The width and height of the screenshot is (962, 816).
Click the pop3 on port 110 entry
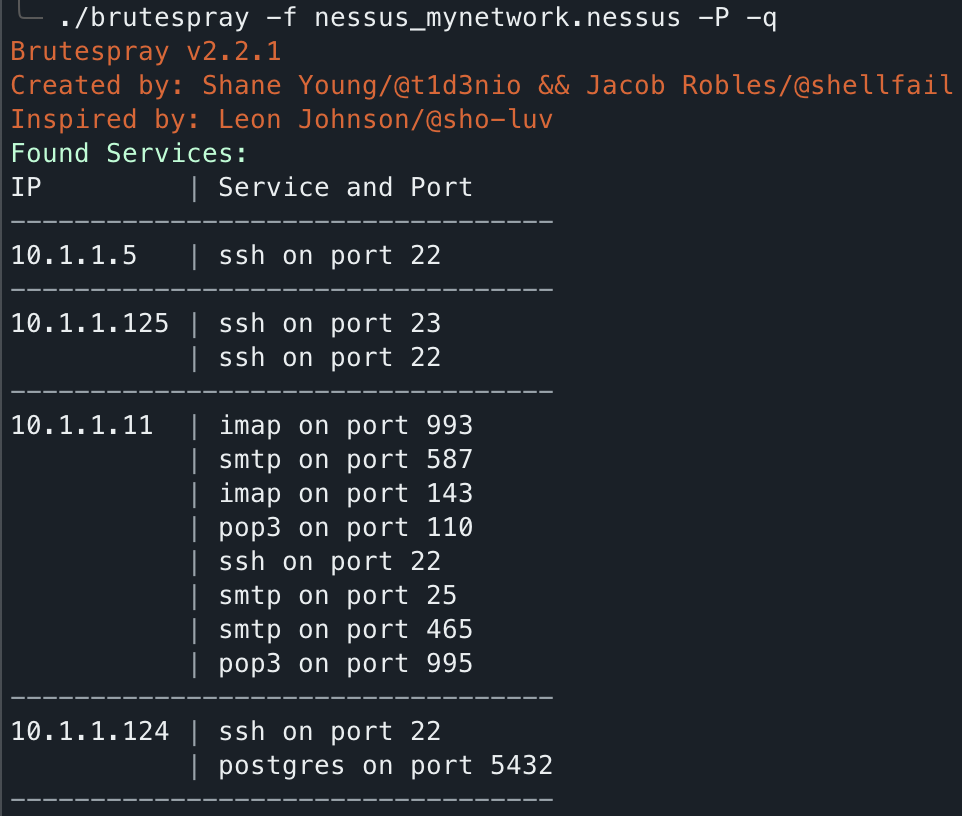coord(346,527)
